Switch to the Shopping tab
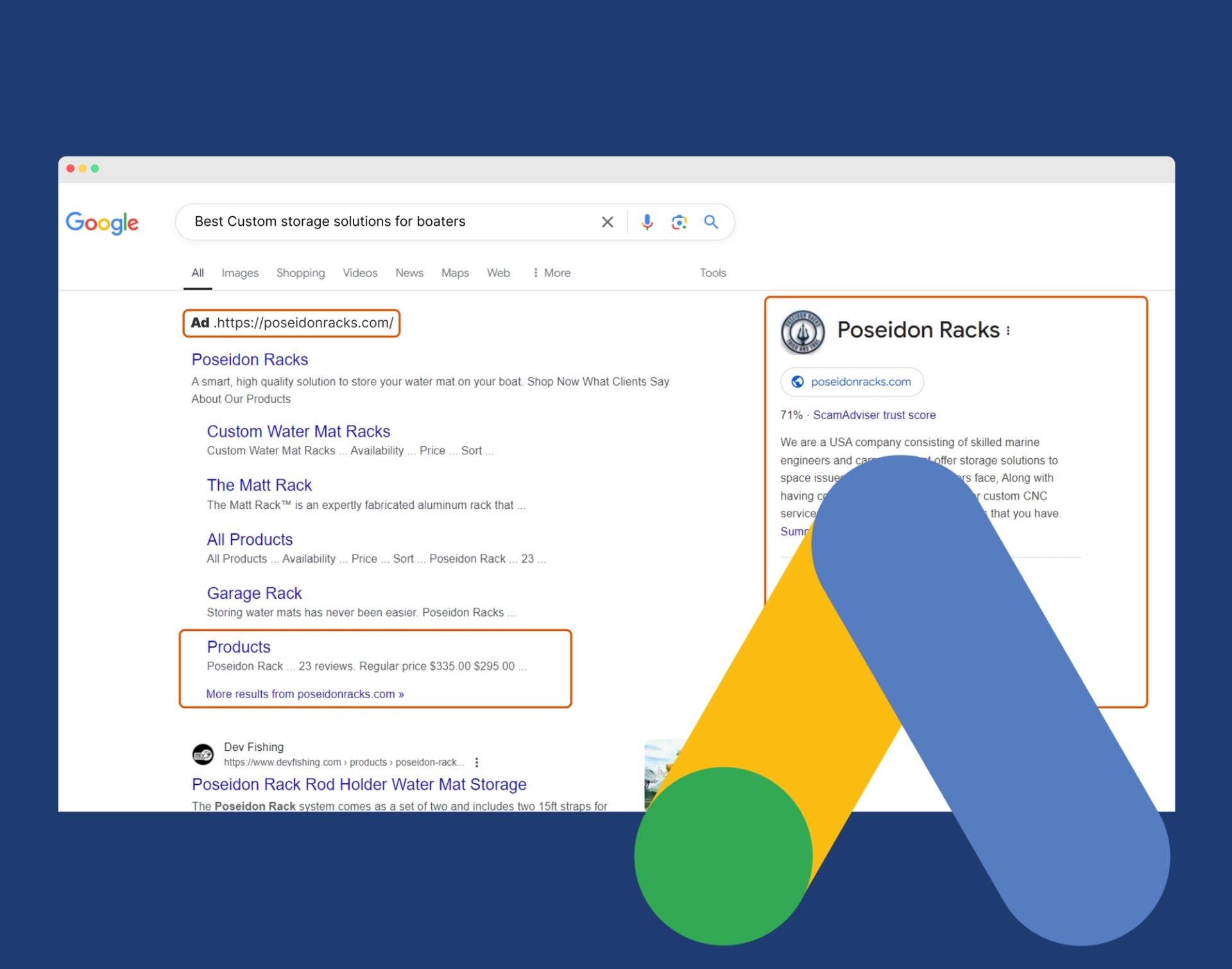Screen dimensions: 1232x969 (x=300, y=273)
